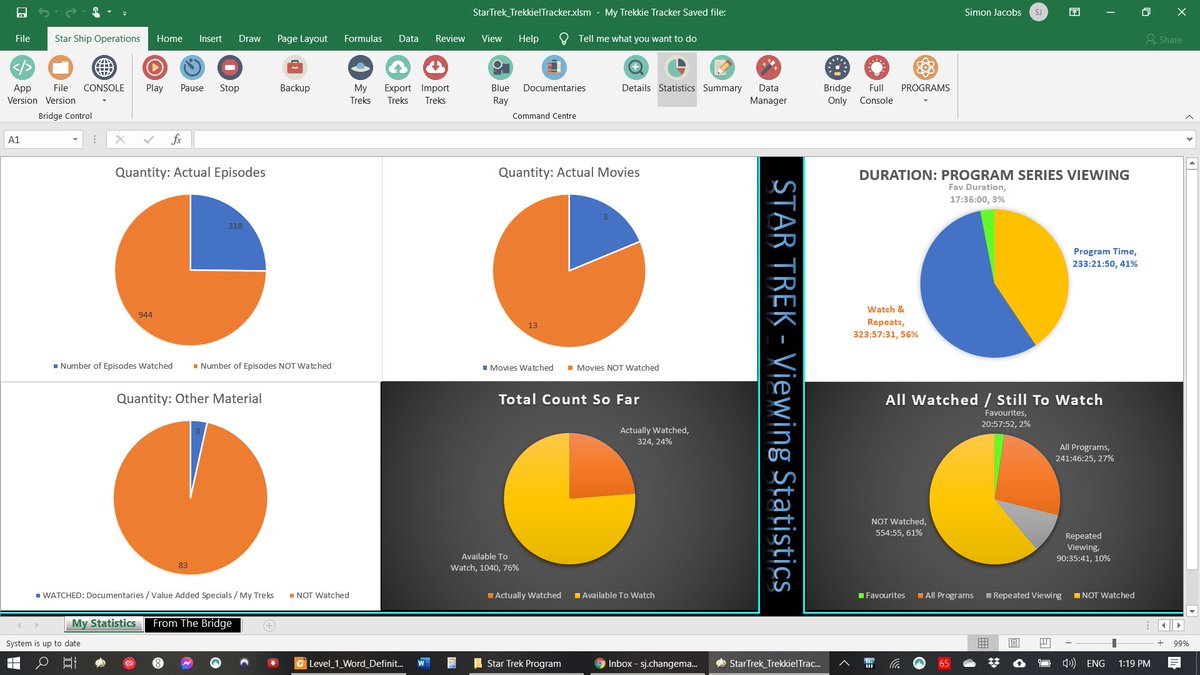The width and height of the screenshot is (1200, 675).
Task: Toggle touch/mouse mode in Quick Access
Action: [x=96, y=13]
